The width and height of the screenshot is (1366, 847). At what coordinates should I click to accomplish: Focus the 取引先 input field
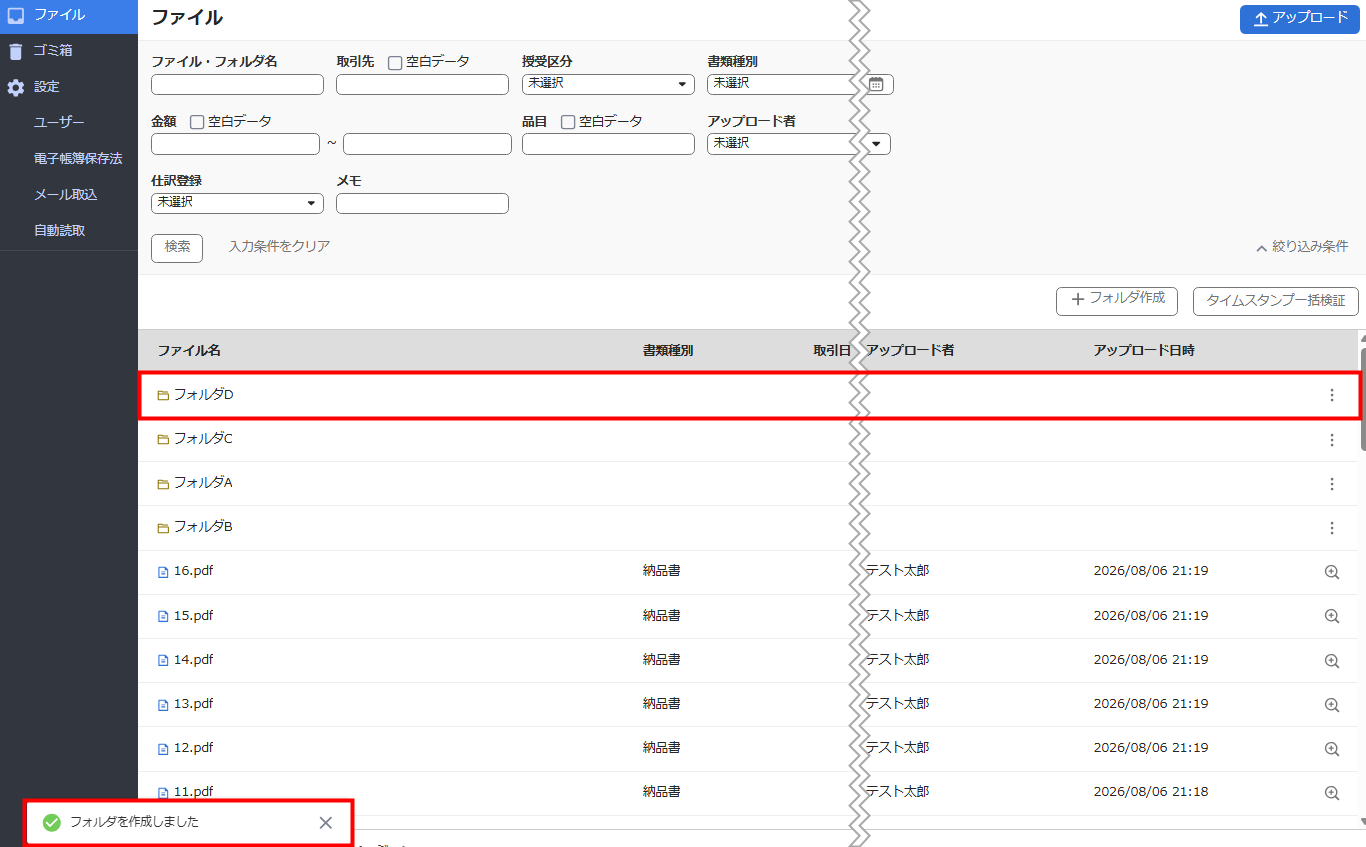[x=422, y=84]
